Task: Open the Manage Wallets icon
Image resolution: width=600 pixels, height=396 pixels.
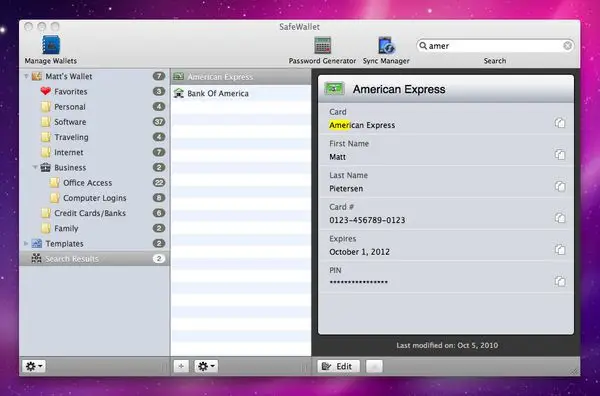Action: coord(51,45)
